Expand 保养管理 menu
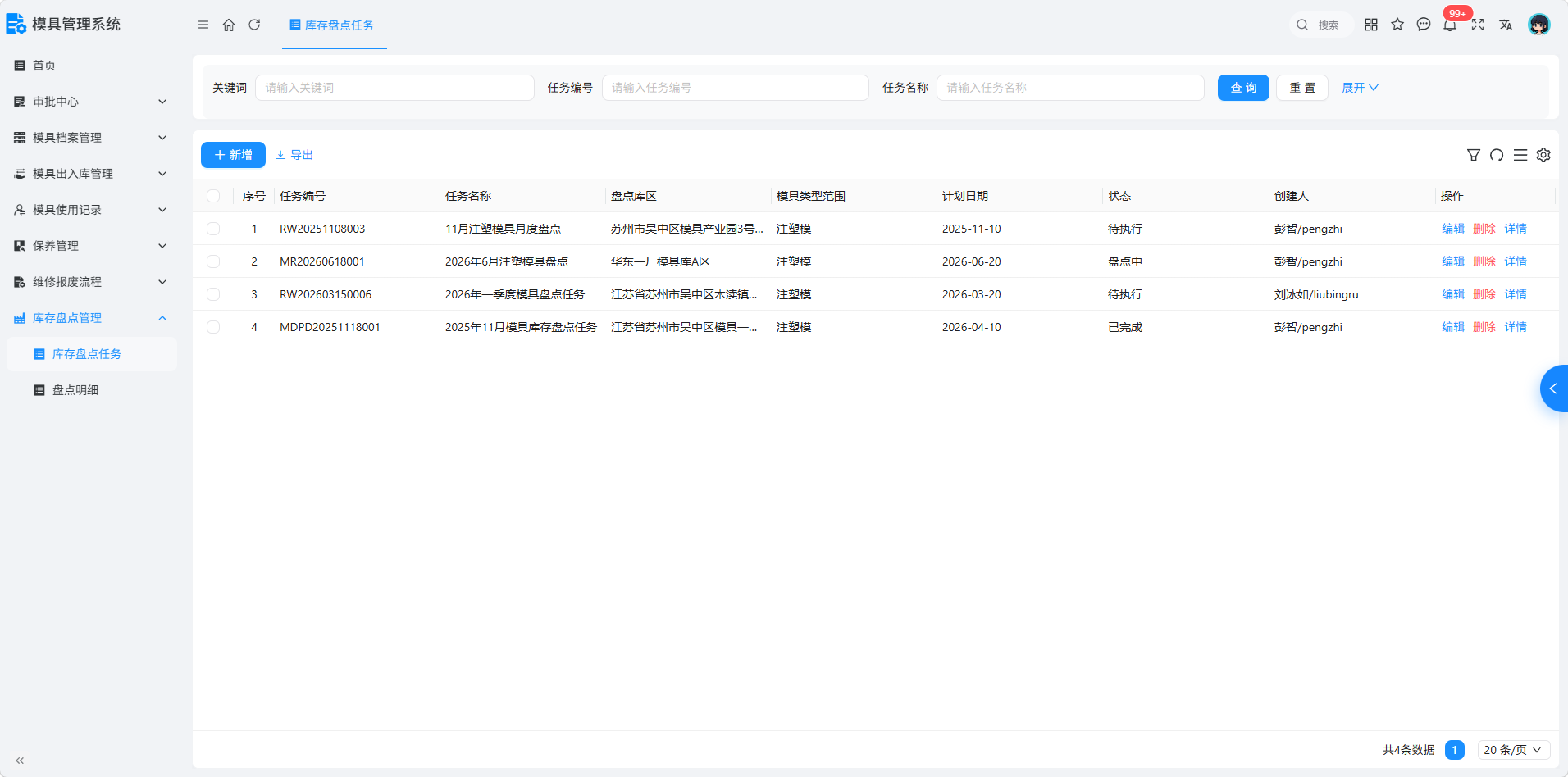Viewport: 1568px width, 777px height. point(92,246)
